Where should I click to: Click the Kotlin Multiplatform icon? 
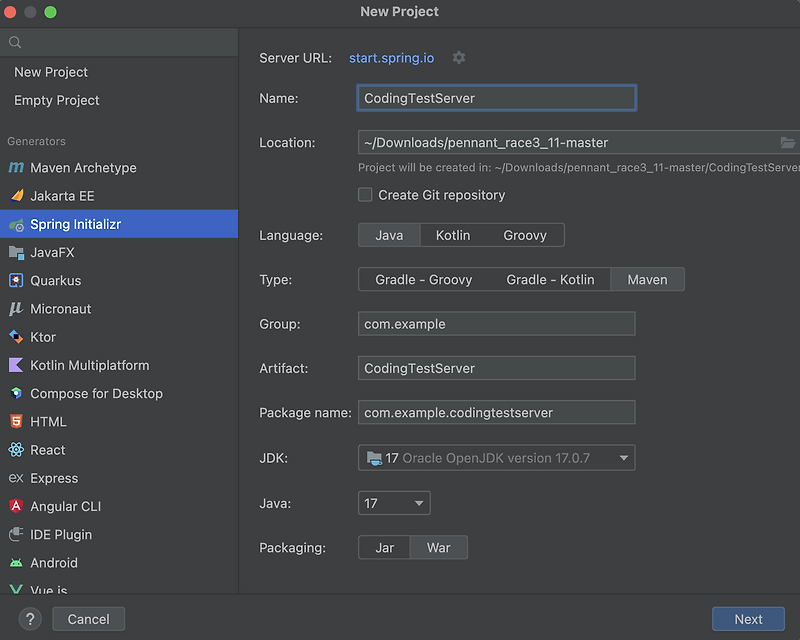click(x=16, y=365)
